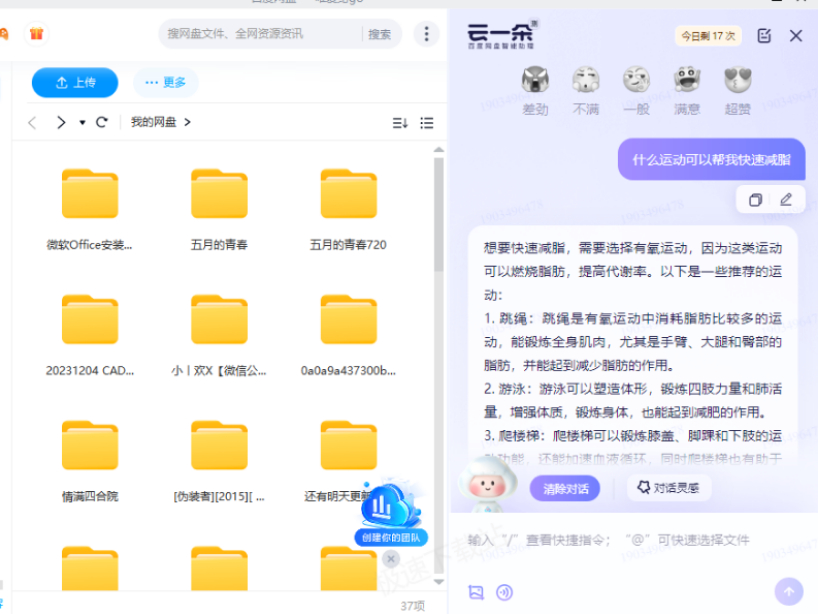Viewport: 818px width, 614px height.
Task: Attach an image with the picture icon
Action: click(476, 592)
